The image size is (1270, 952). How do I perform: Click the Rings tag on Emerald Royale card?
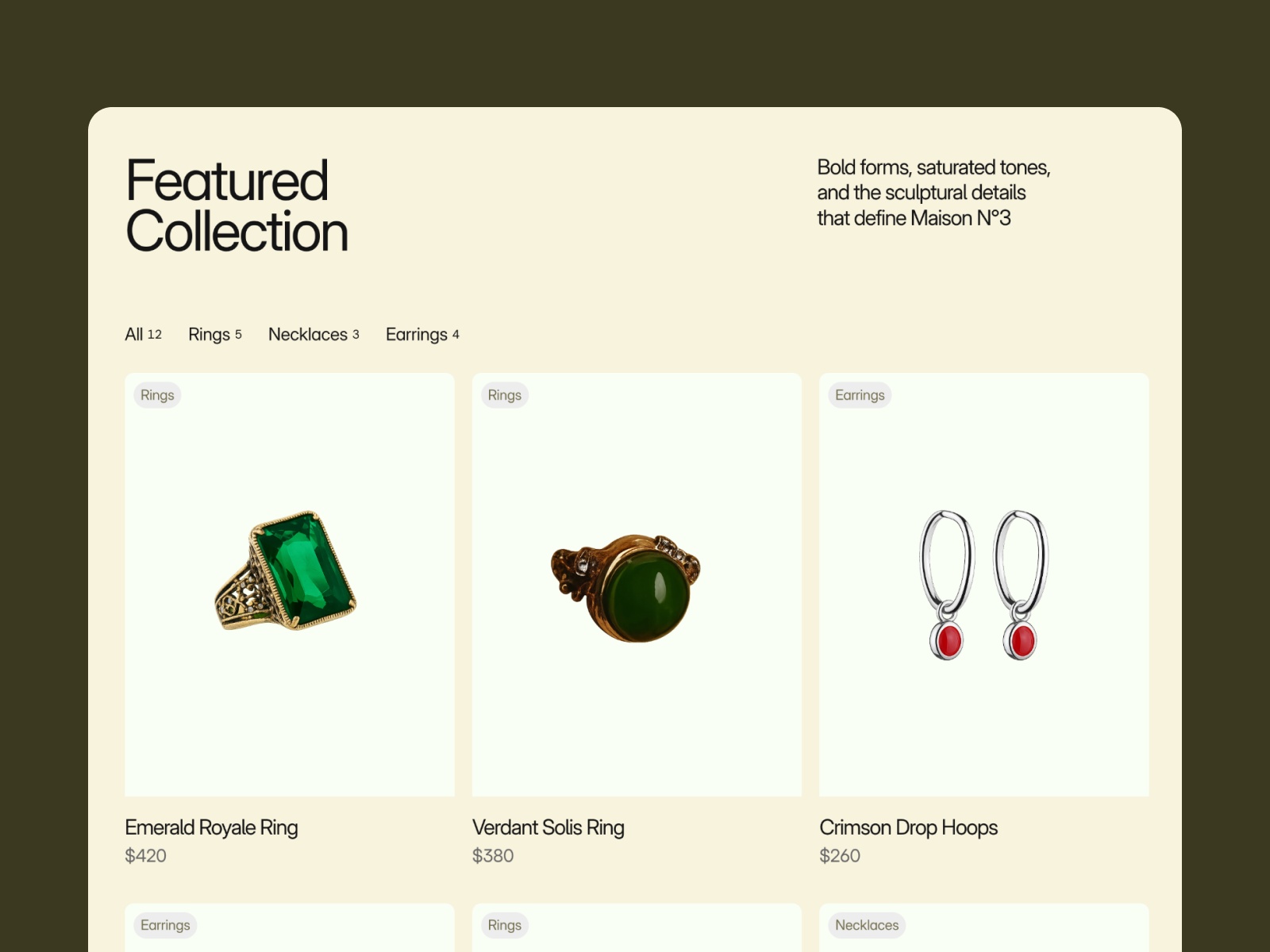[157, 395]
